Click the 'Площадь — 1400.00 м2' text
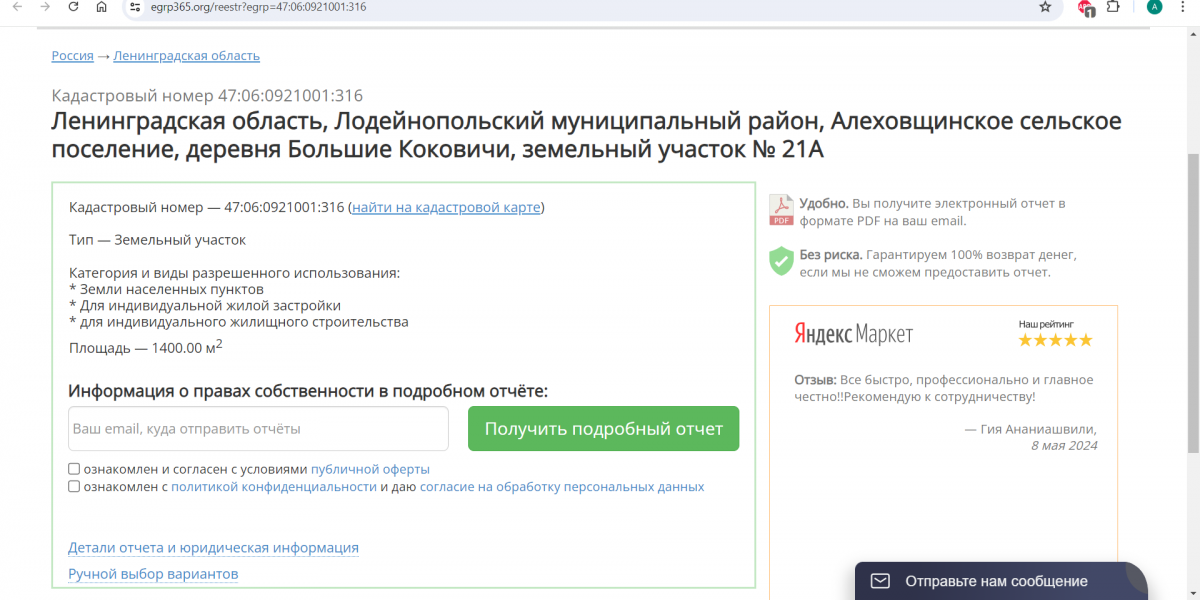Image resolution: width=1200 pixels, height=600 pixels. [146, 347]
